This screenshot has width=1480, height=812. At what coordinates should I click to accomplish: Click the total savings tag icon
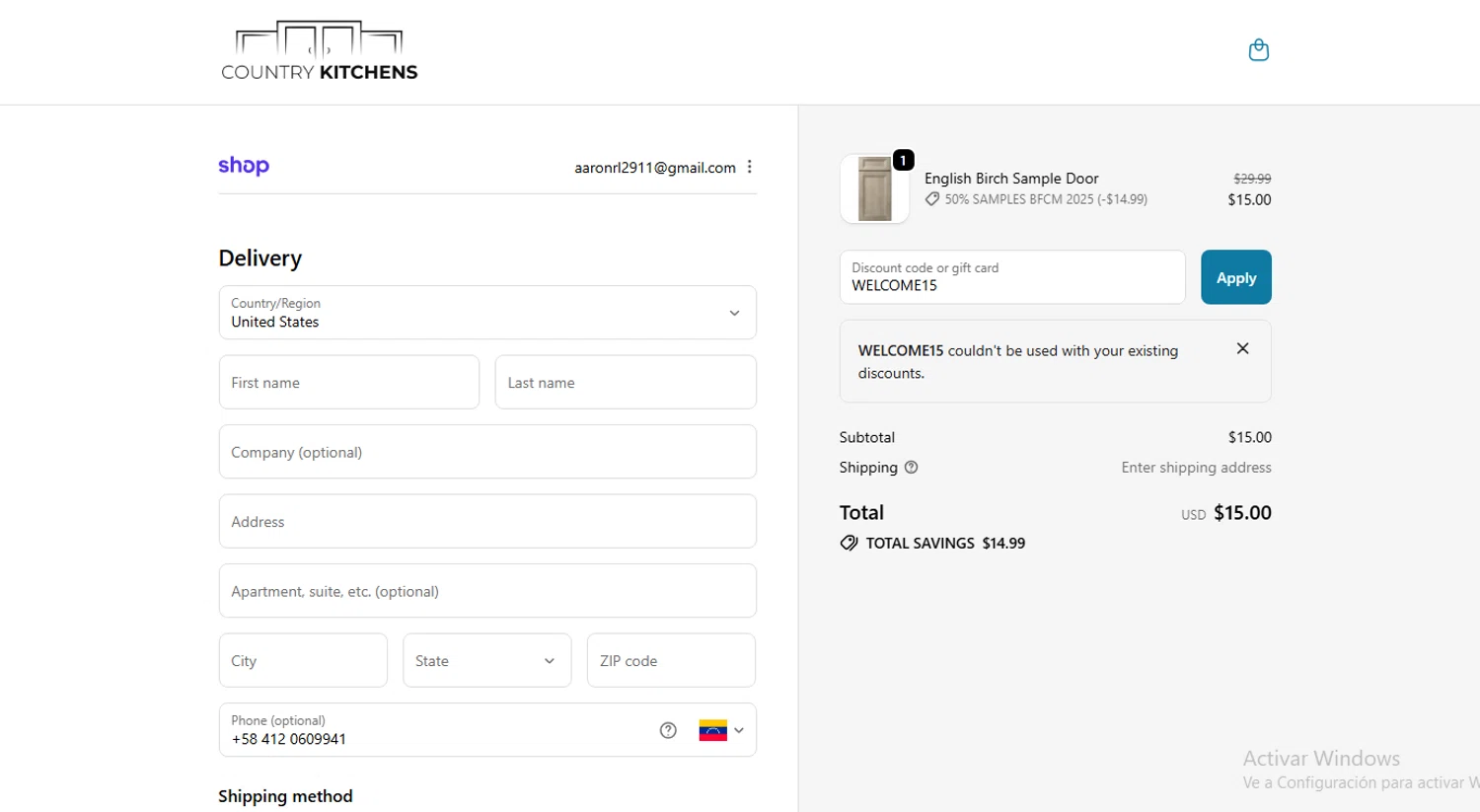(x=849, y=544)
